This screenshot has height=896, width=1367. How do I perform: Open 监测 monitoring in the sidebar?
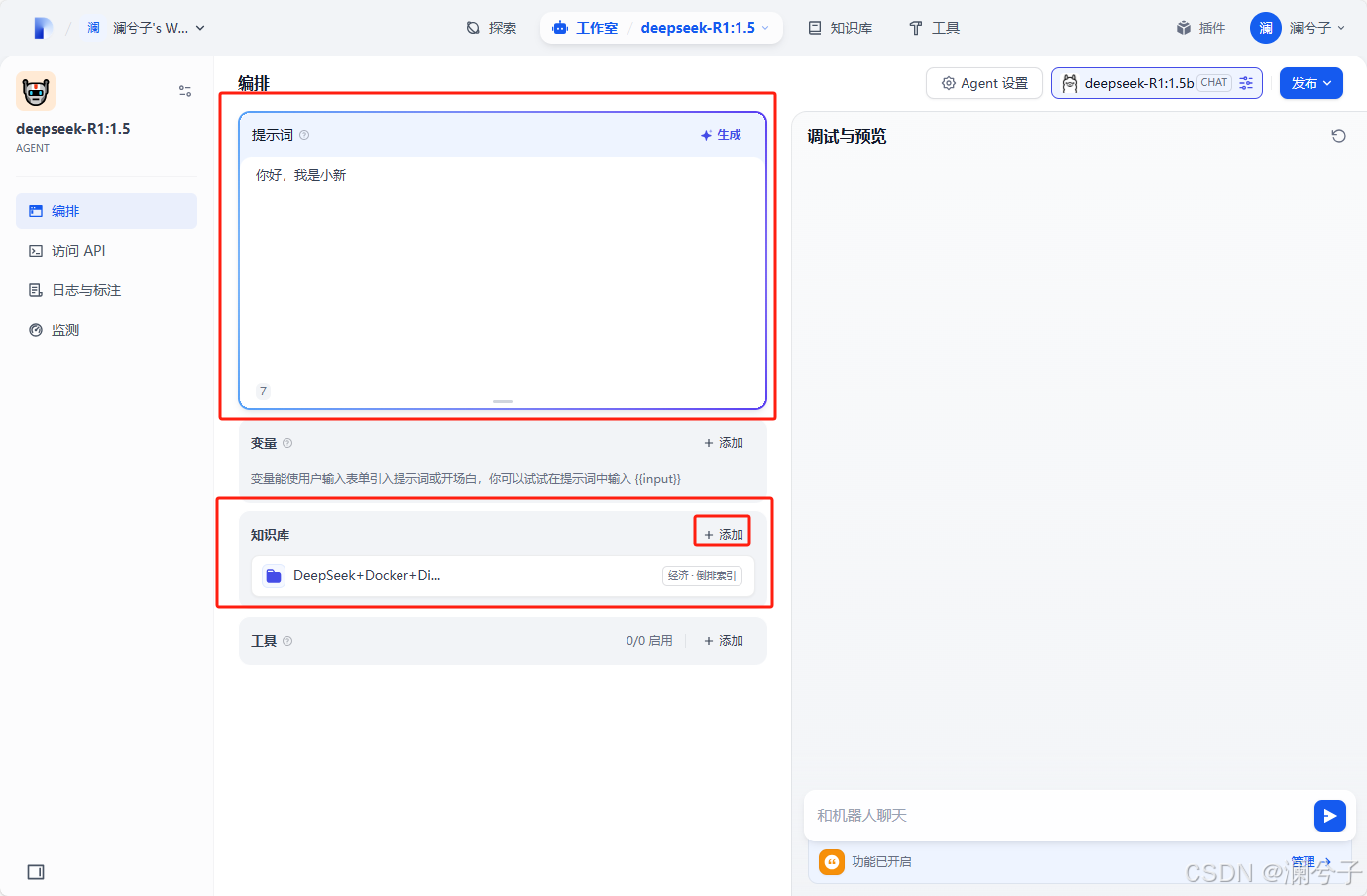point(106,330)
